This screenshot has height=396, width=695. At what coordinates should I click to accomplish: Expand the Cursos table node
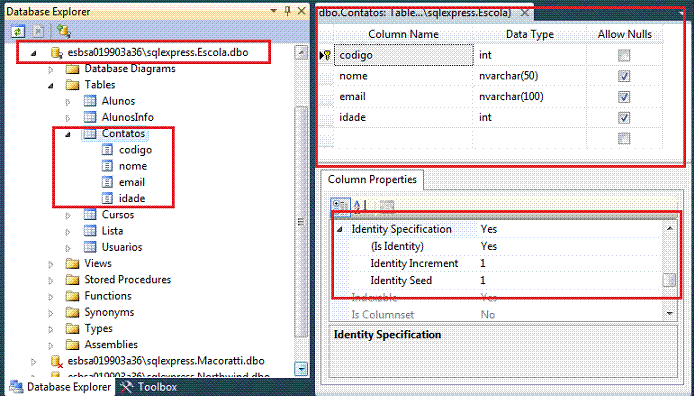coord(68,216)
